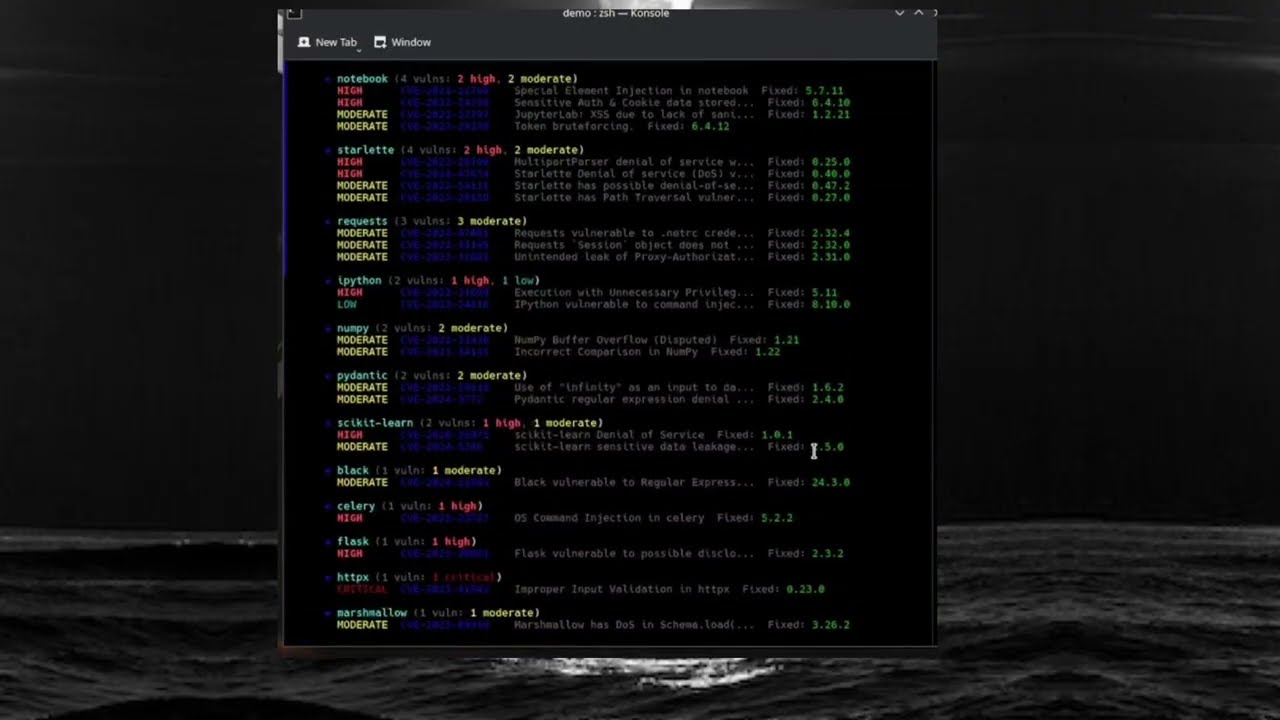This screenshot has height=720, width=1280.
Task: Click 'Unintended leak of Proxy-Authorizat...' text
Action: point(634,257)
